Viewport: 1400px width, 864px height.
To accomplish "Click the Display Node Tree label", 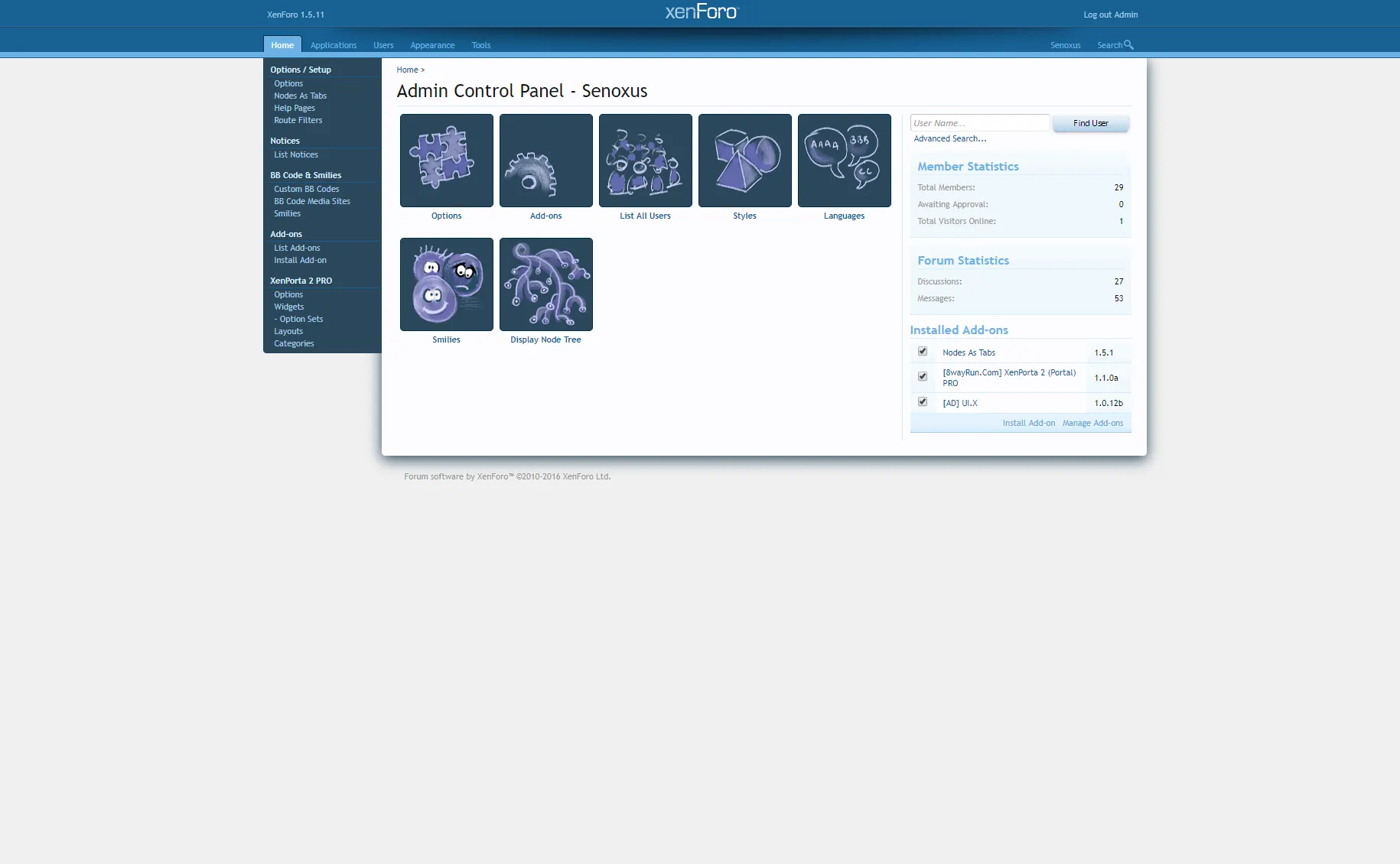I will tap(546, 340).
